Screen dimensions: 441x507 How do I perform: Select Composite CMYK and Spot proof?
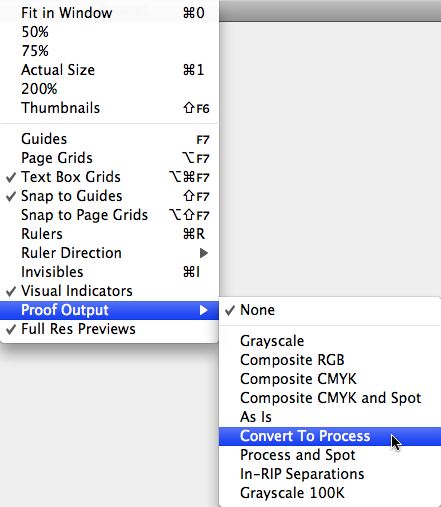tap(330, 398)
